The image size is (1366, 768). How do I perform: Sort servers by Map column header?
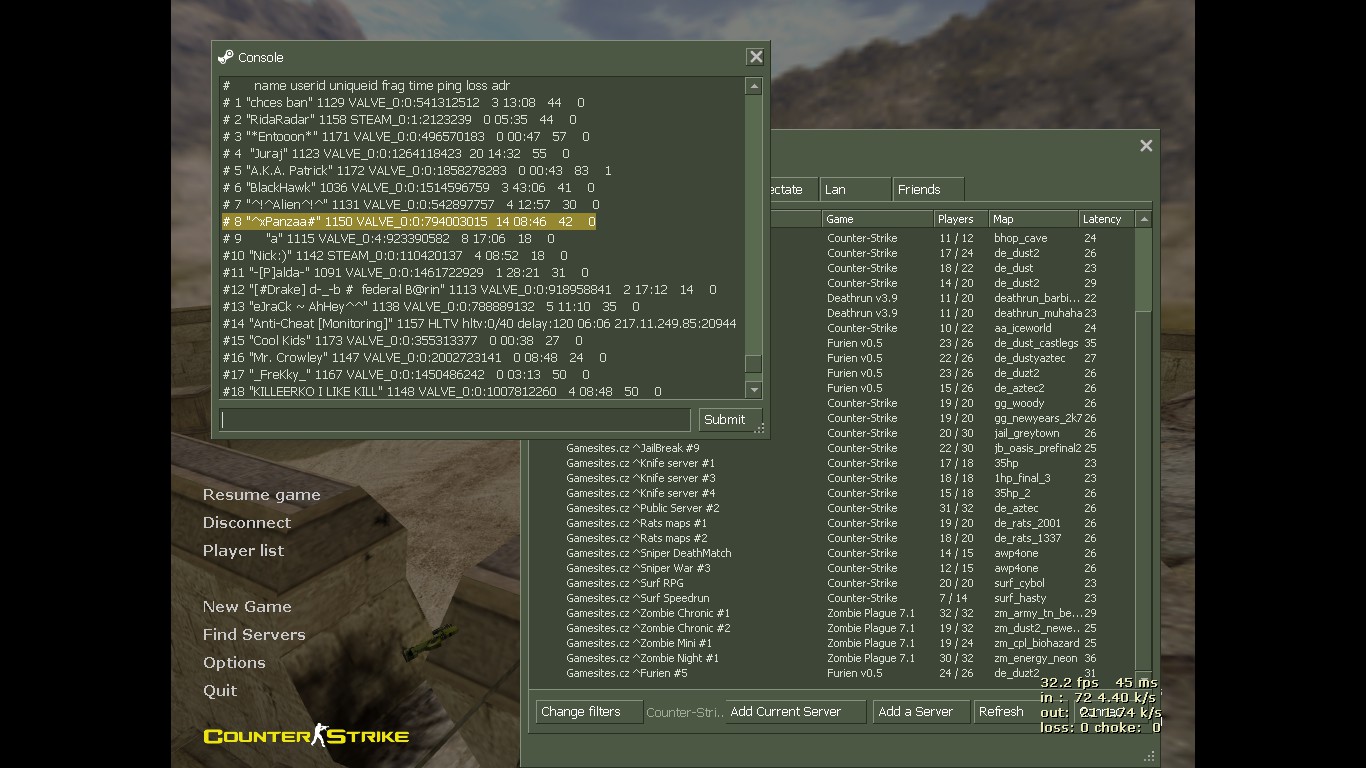click(1032, 219)
